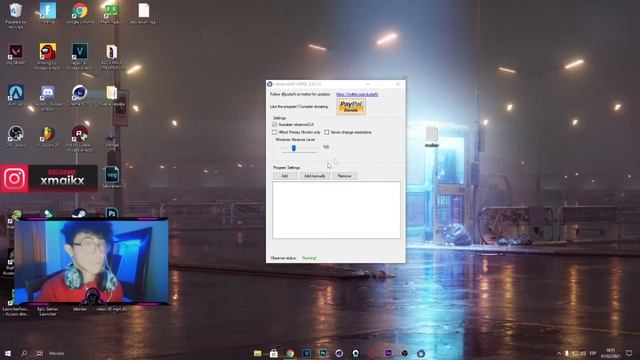Open the Twitter link in vibranceGUI
The image size is (640, 360).
(357, 94)
